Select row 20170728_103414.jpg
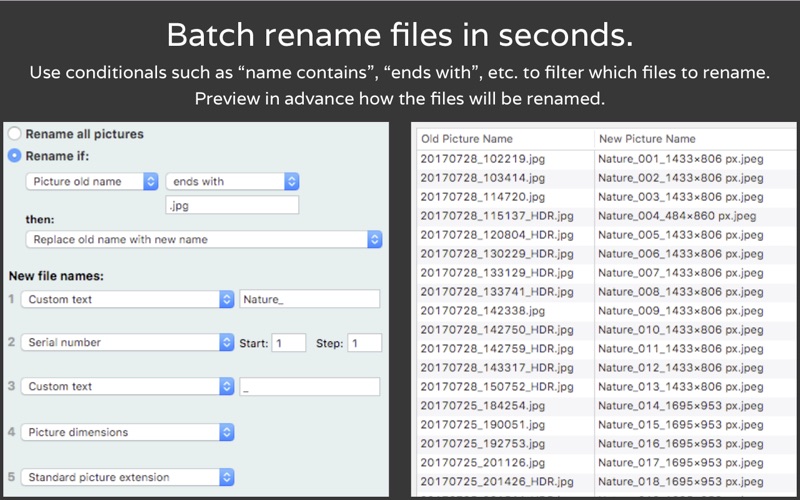This screenshot has width=800, height=500. 606,178
